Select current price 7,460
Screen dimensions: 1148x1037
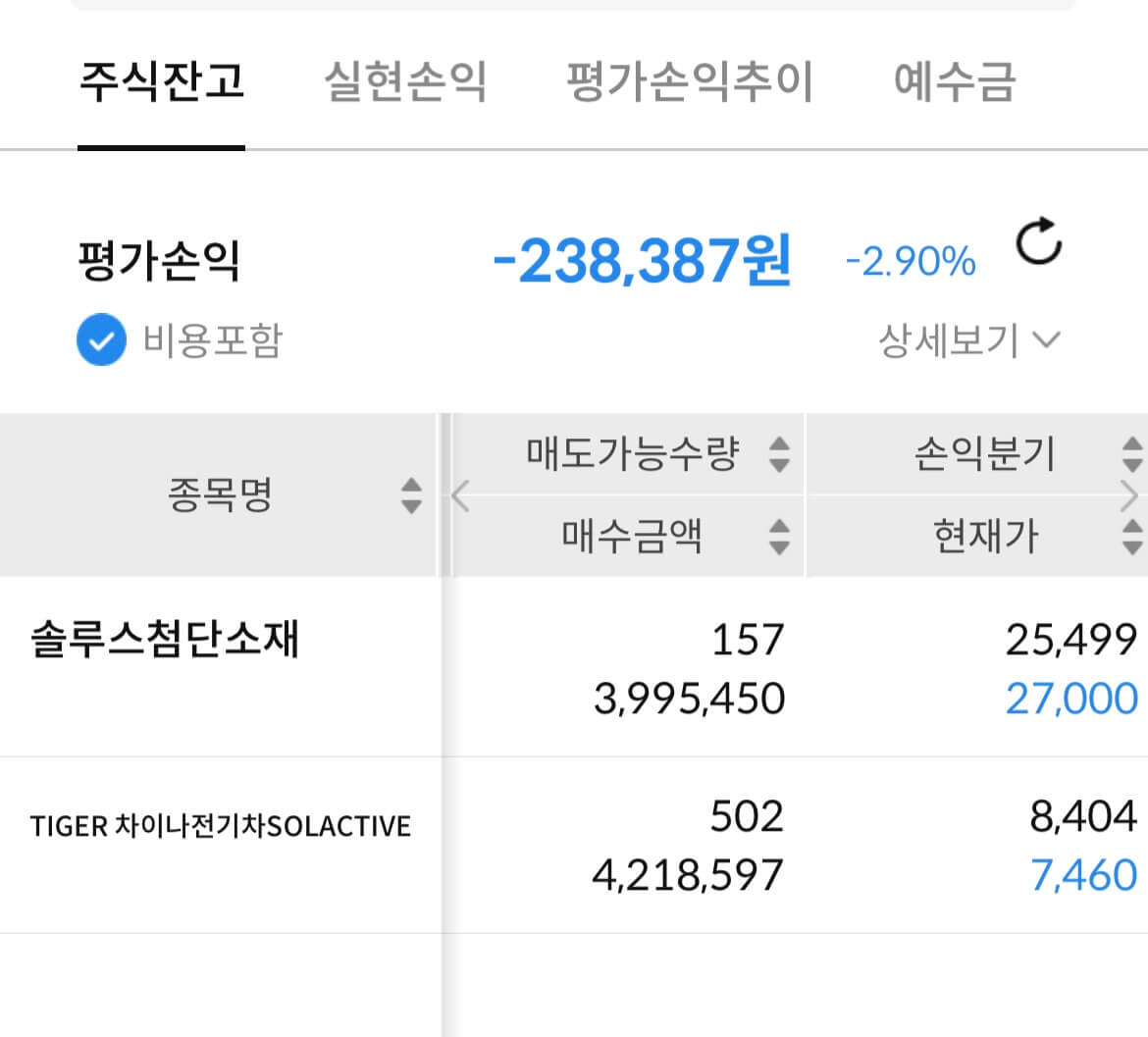(x=1083, y=875)
